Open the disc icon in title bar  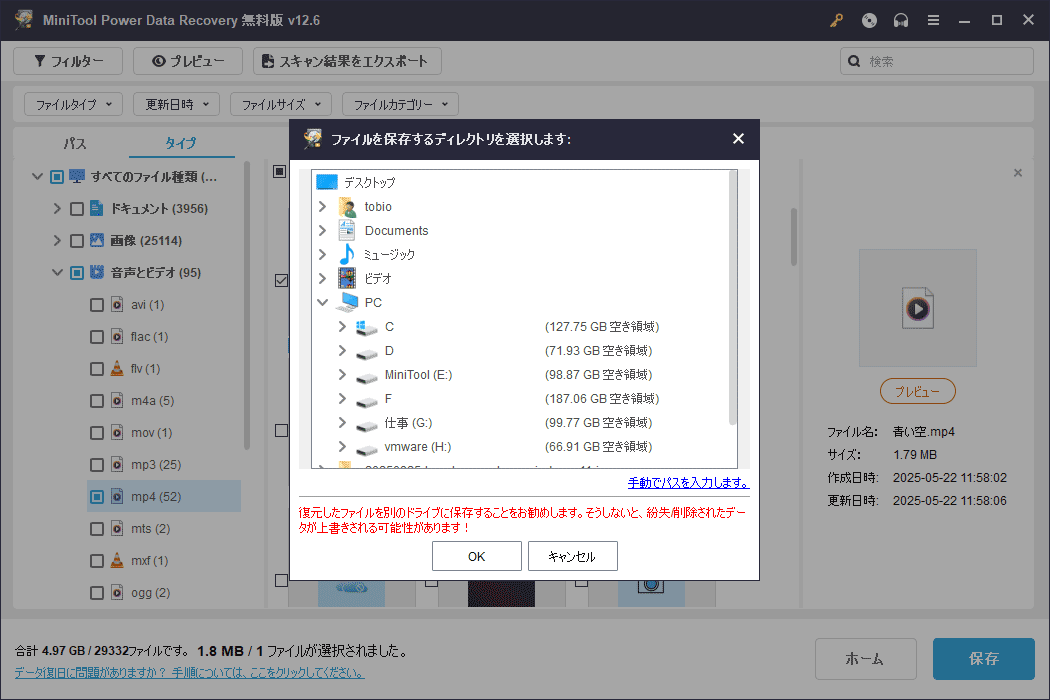click(869, 20)
